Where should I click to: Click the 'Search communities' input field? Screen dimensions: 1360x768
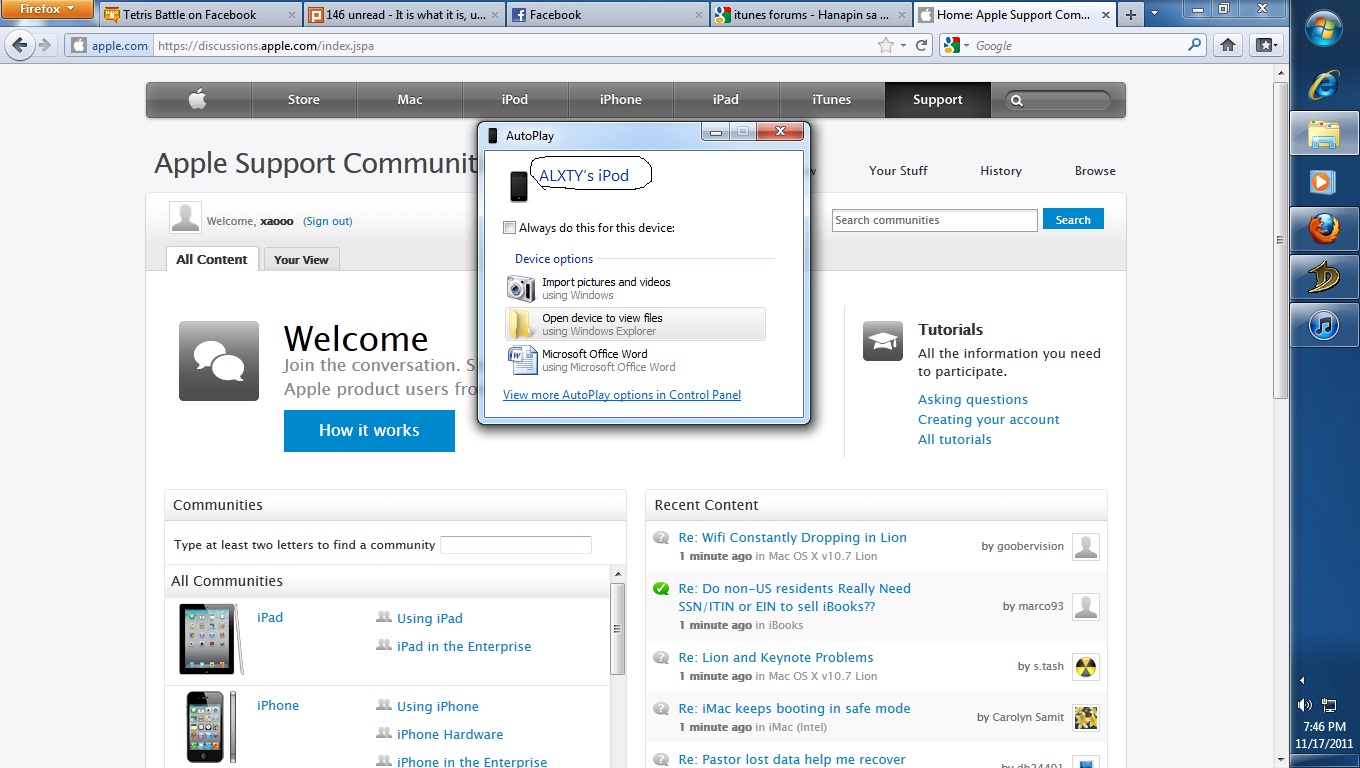point(935,220)
